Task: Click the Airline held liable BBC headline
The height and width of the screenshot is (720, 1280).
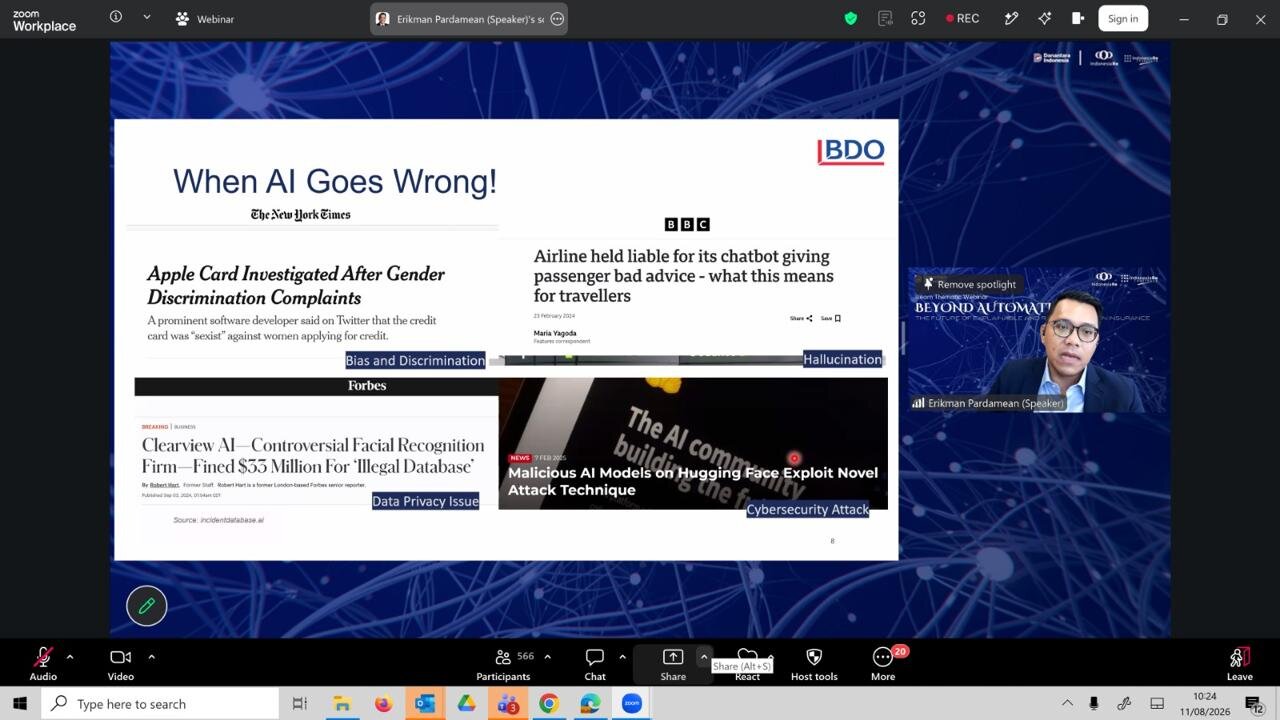Action: click(683, 276)
